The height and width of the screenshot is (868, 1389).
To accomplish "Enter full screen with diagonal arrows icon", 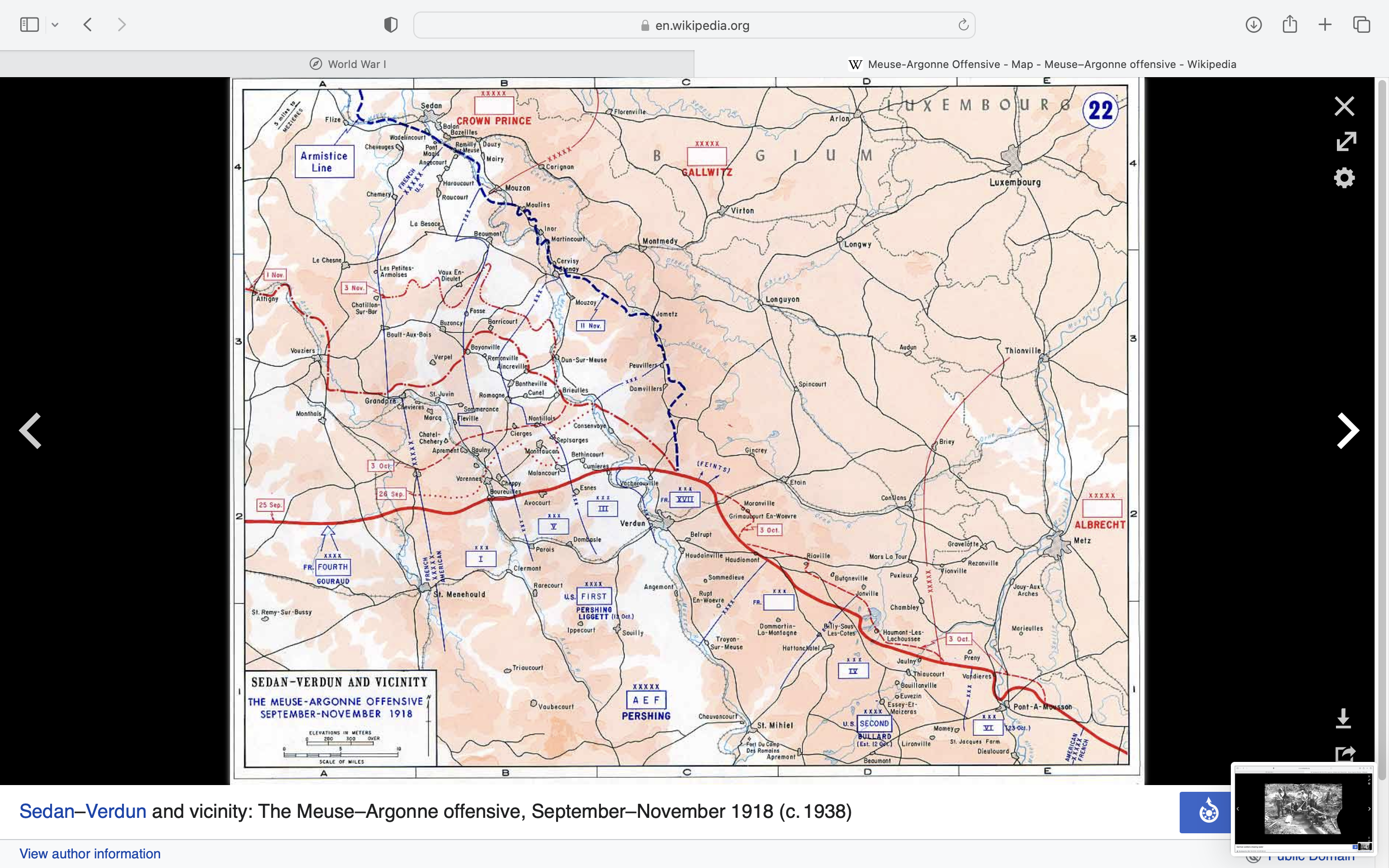I will point(1346,141).
